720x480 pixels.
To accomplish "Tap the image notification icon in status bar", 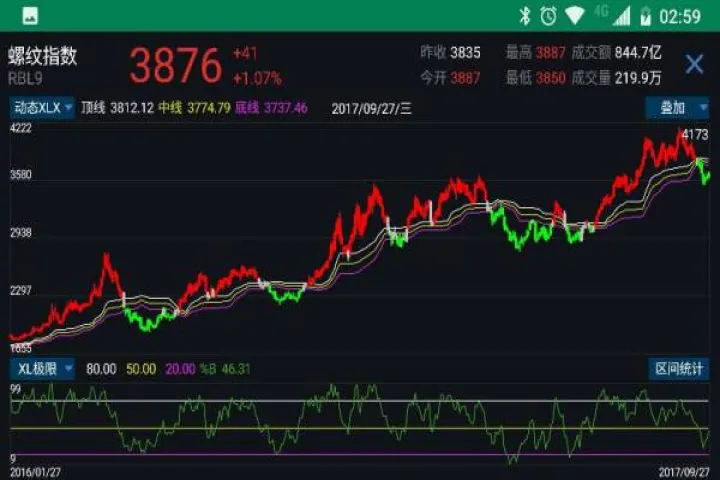I will pyautogui.click(x=30, y=16).
